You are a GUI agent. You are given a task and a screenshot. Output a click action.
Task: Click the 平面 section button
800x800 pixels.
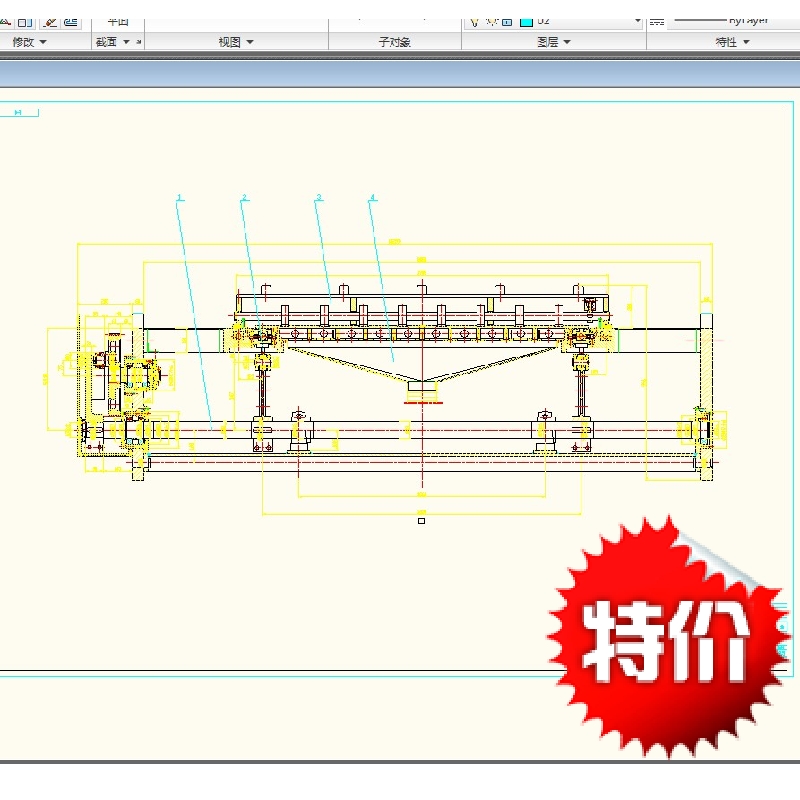pos(118,22)
